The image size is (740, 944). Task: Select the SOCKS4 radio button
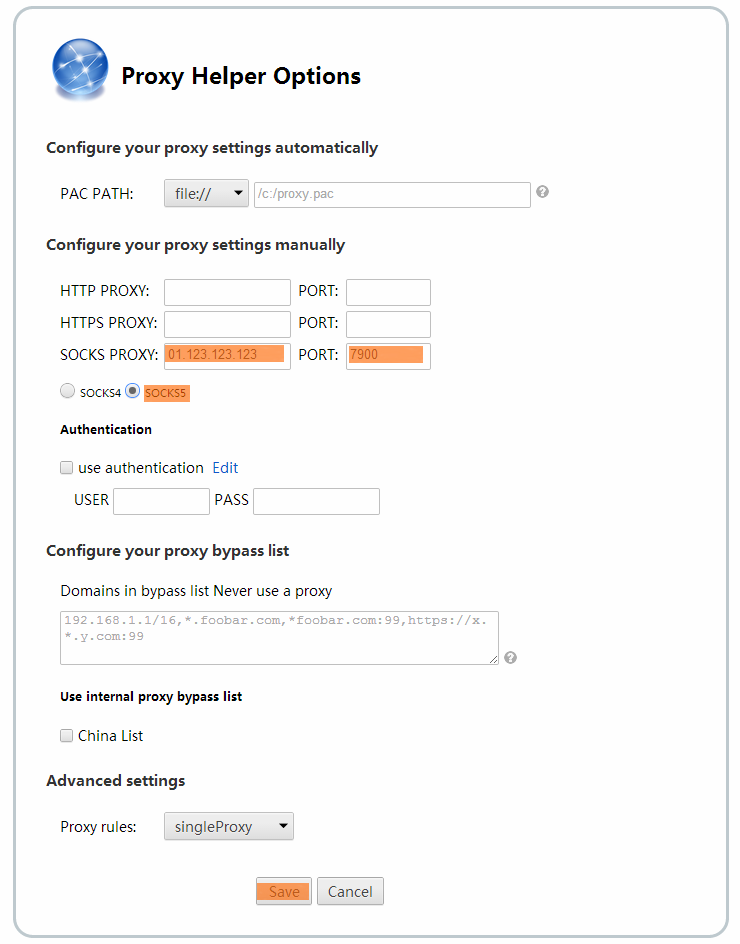coord(68,392)
